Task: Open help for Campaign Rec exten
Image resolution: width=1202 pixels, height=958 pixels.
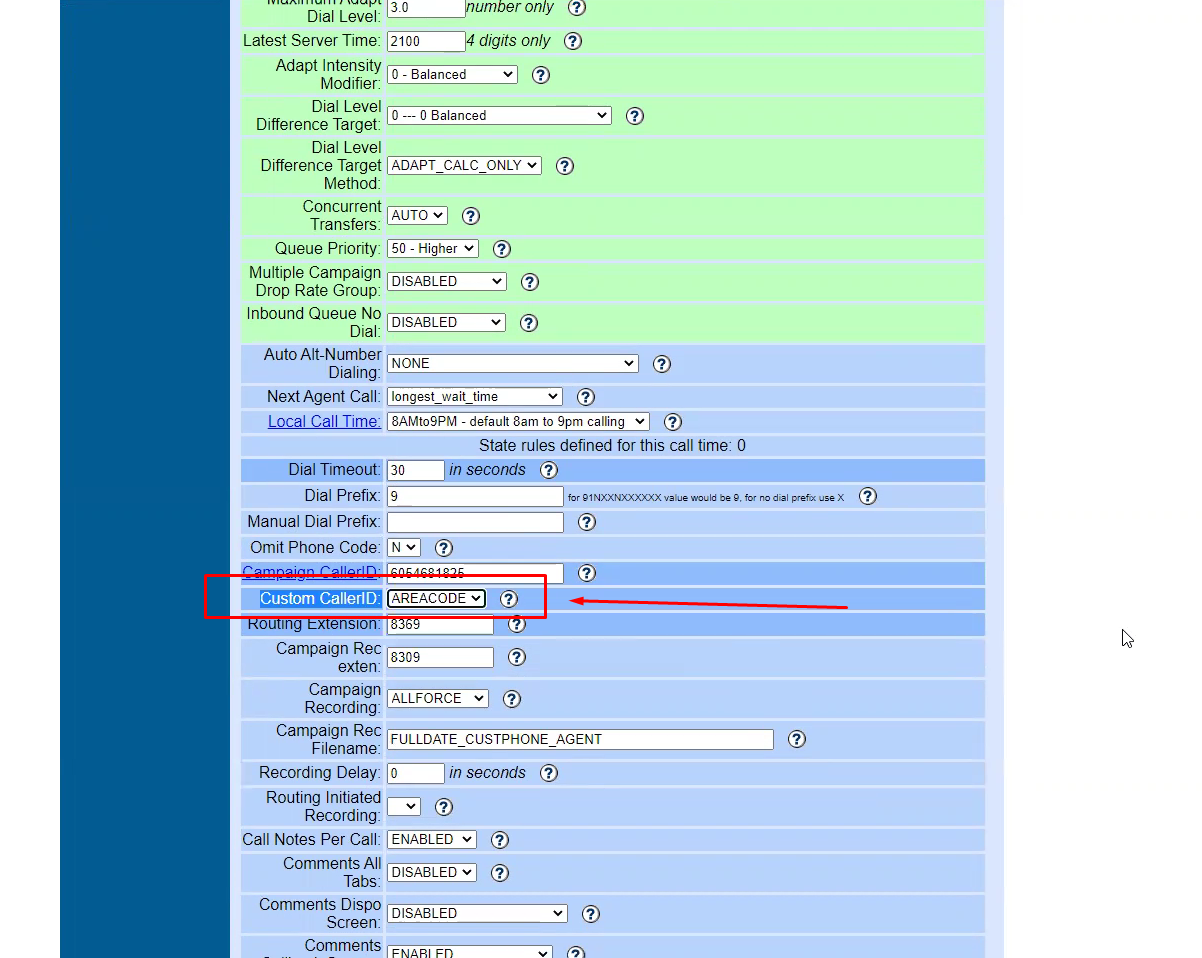Action: [x=517, y=657]
